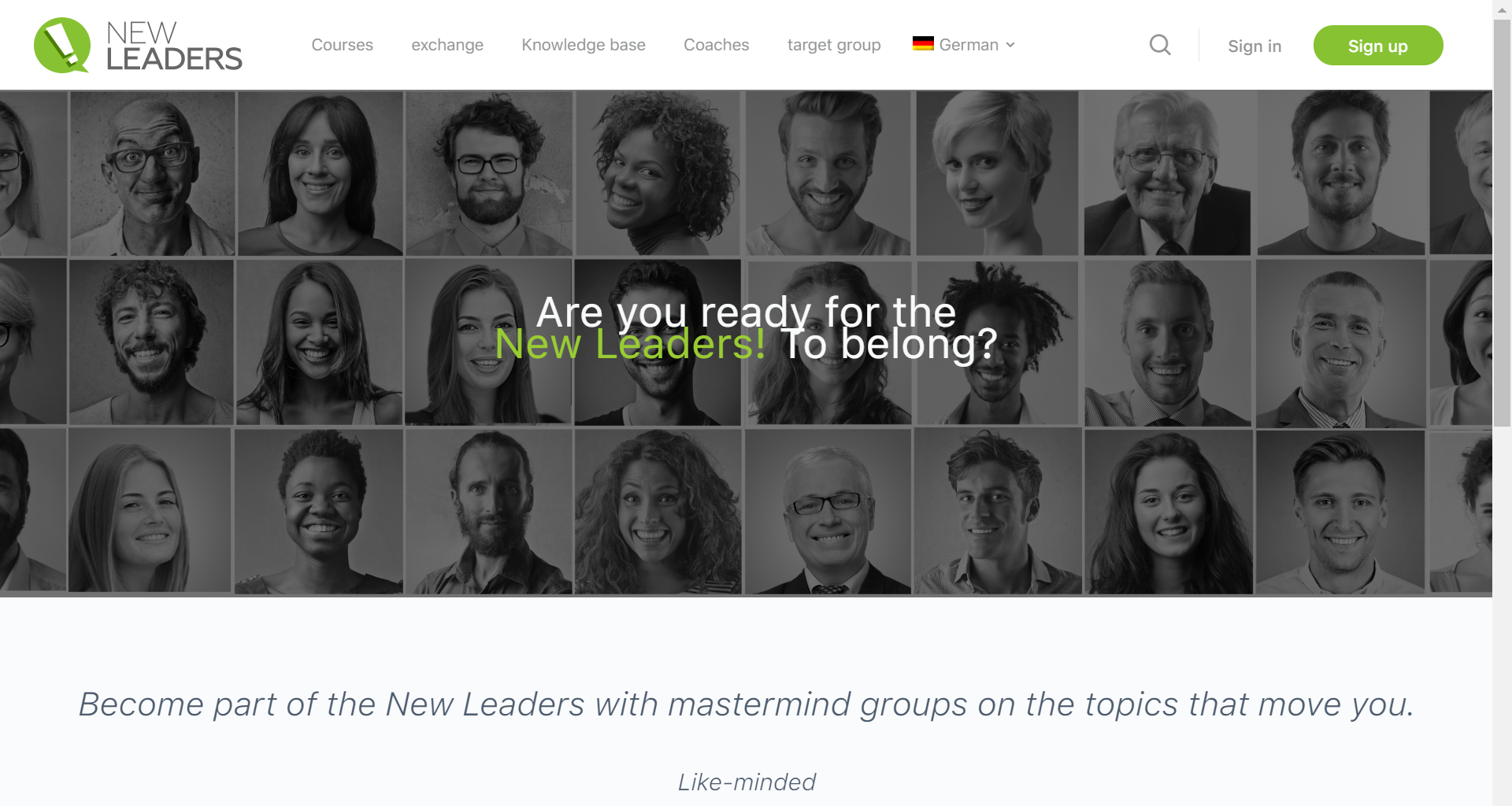
Task: Click the curly haired laughing woman portrait
Action: tap(658, 512)
